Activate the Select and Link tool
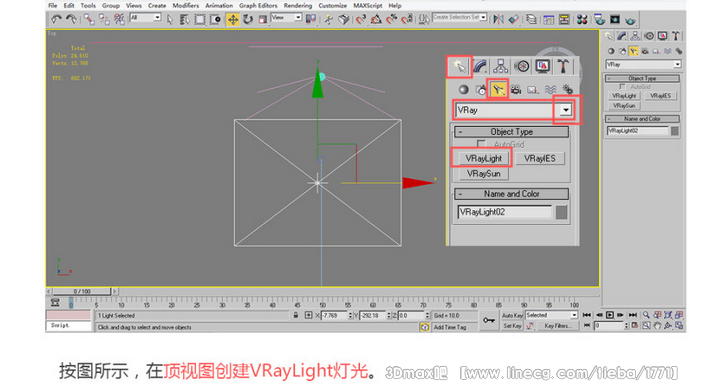Image resolution: width=707 pixels, height=390 pixels. point(89,19)
